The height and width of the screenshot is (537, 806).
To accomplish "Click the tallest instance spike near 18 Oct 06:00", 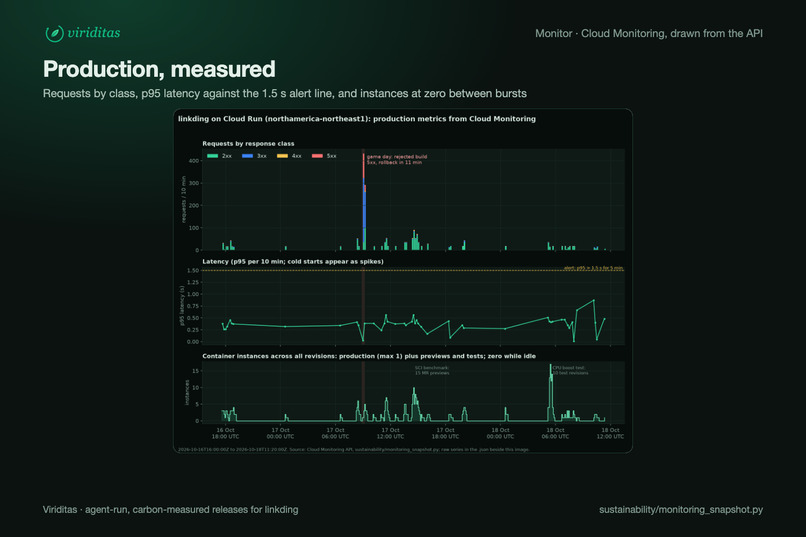I will point(551,393).
